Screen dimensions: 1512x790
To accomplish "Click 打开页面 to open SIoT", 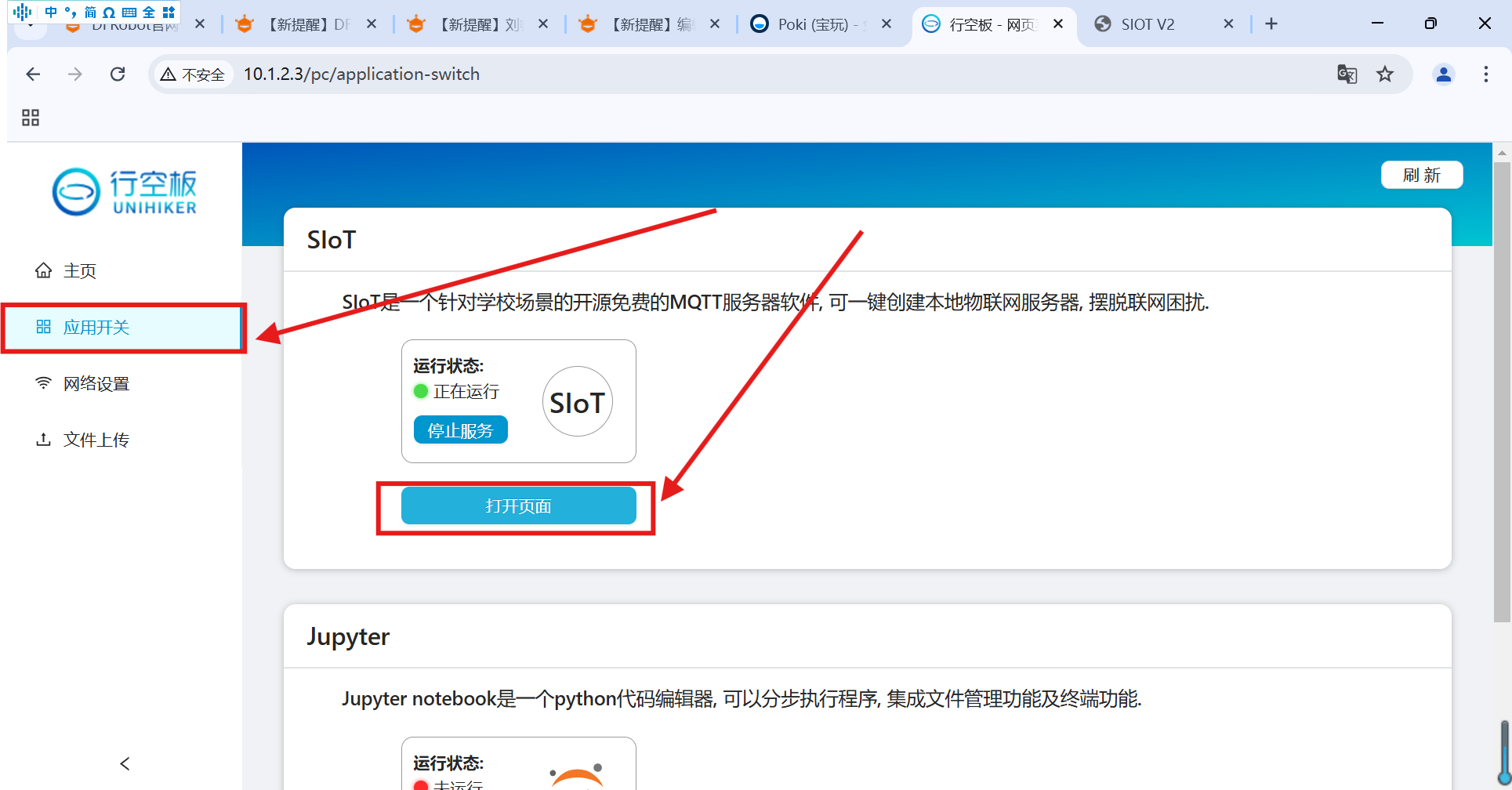I will coord(518,506).
